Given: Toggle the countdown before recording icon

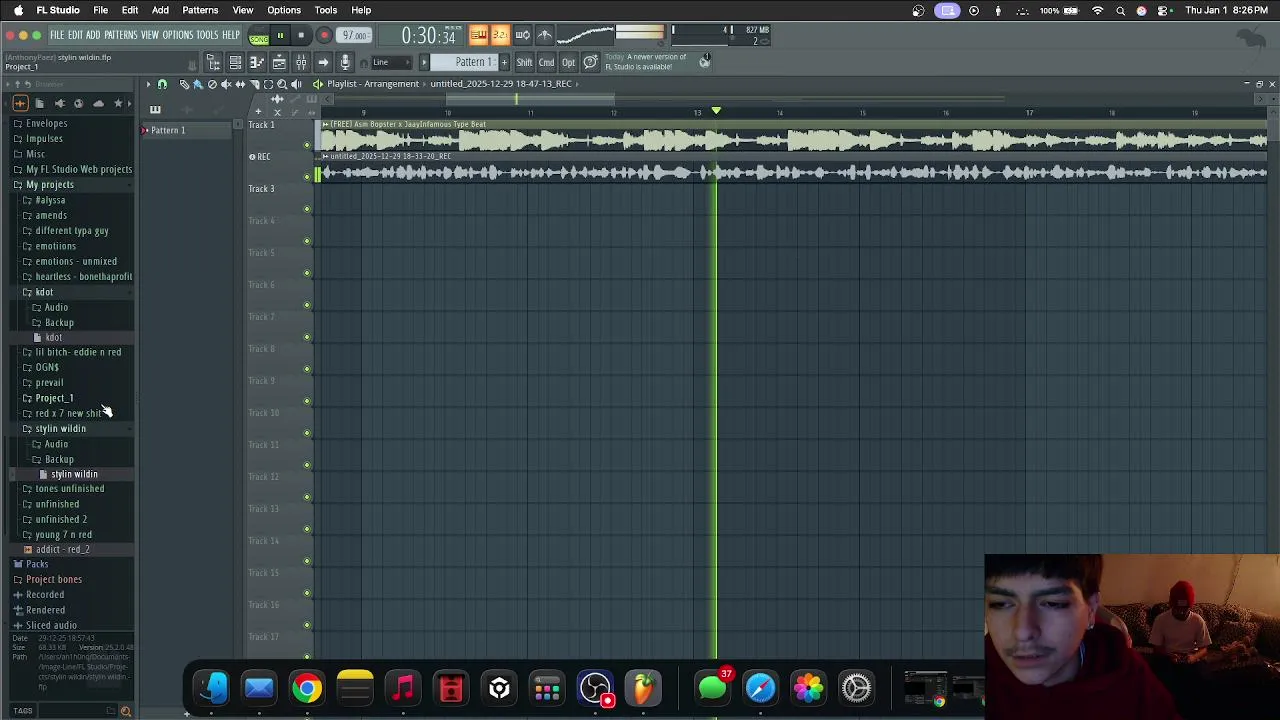Looking at the screenshot, I should pos(500,35).
